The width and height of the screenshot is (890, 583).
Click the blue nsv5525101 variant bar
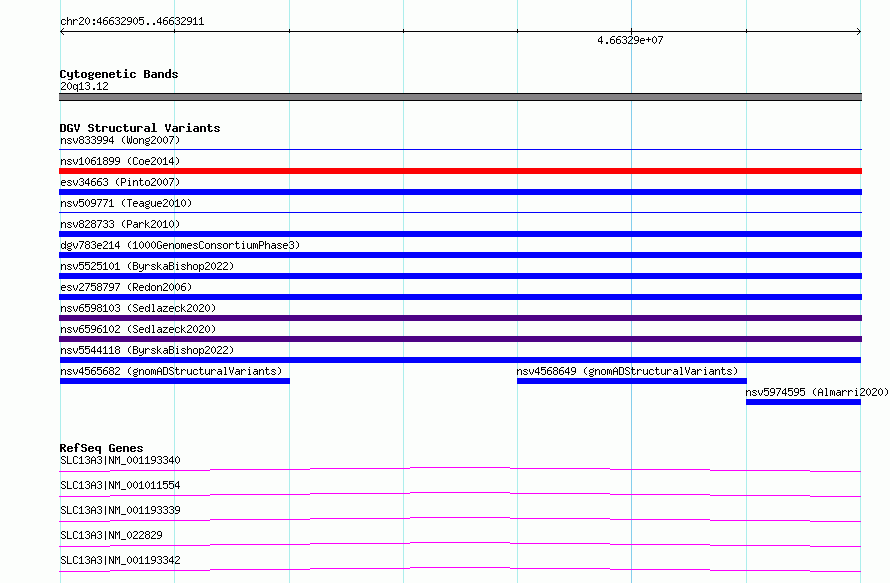[460, 276]
